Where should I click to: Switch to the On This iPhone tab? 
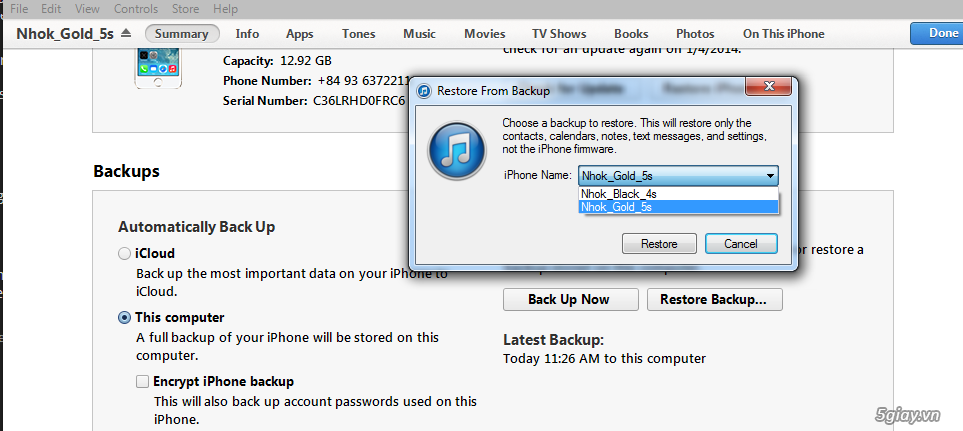[x=784, y=34]
